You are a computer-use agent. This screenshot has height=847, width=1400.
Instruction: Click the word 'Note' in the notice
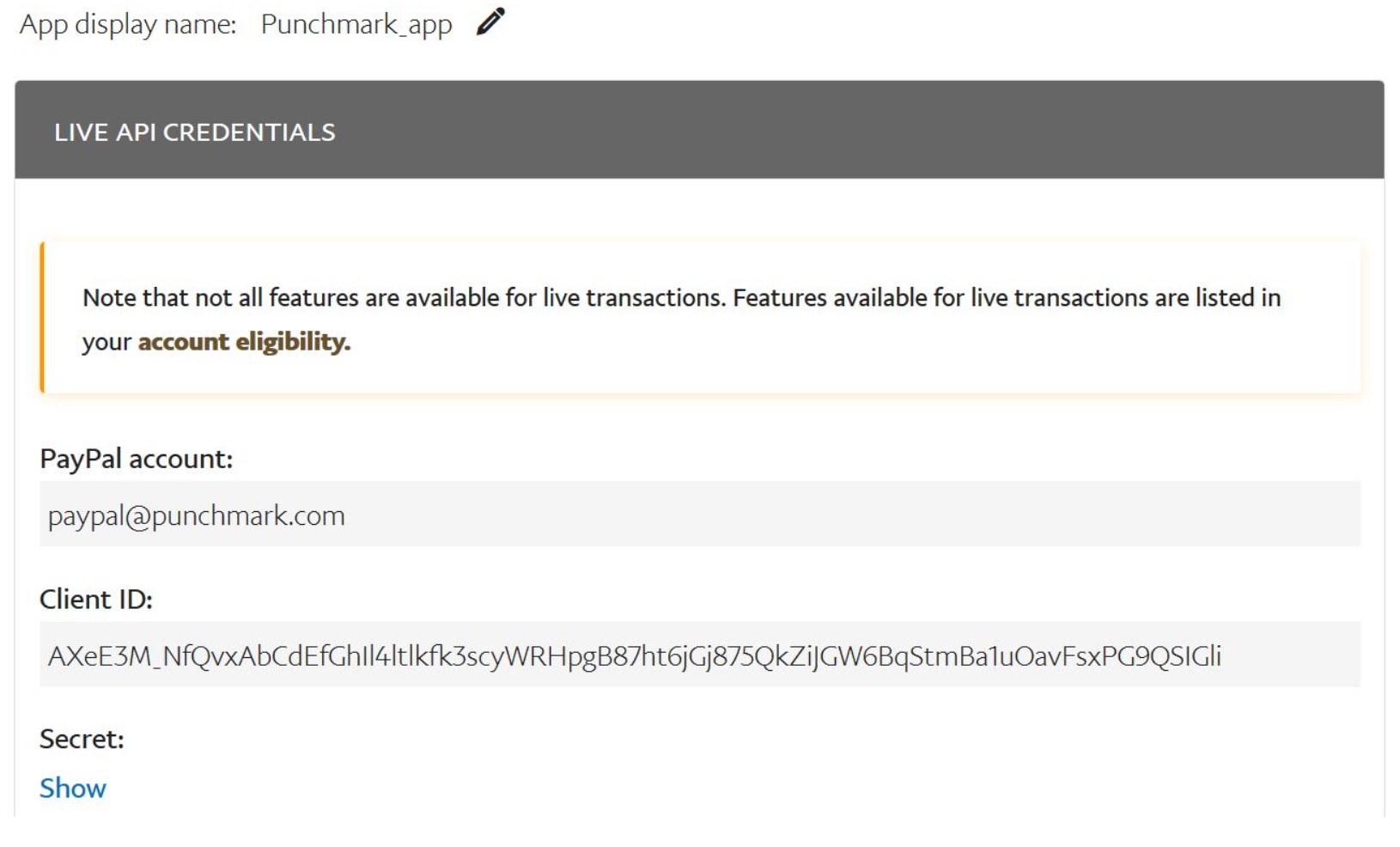109,297
